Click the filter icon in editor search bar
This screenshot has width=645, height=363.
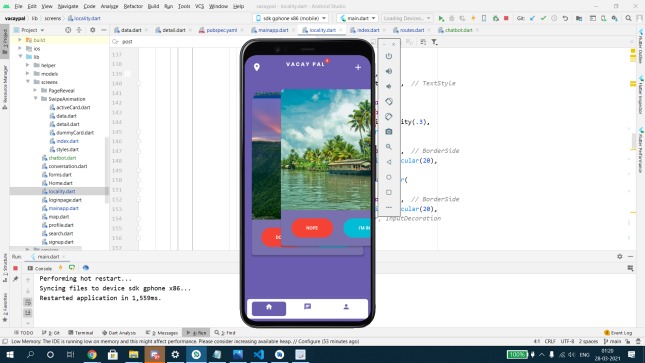[434, 42]
